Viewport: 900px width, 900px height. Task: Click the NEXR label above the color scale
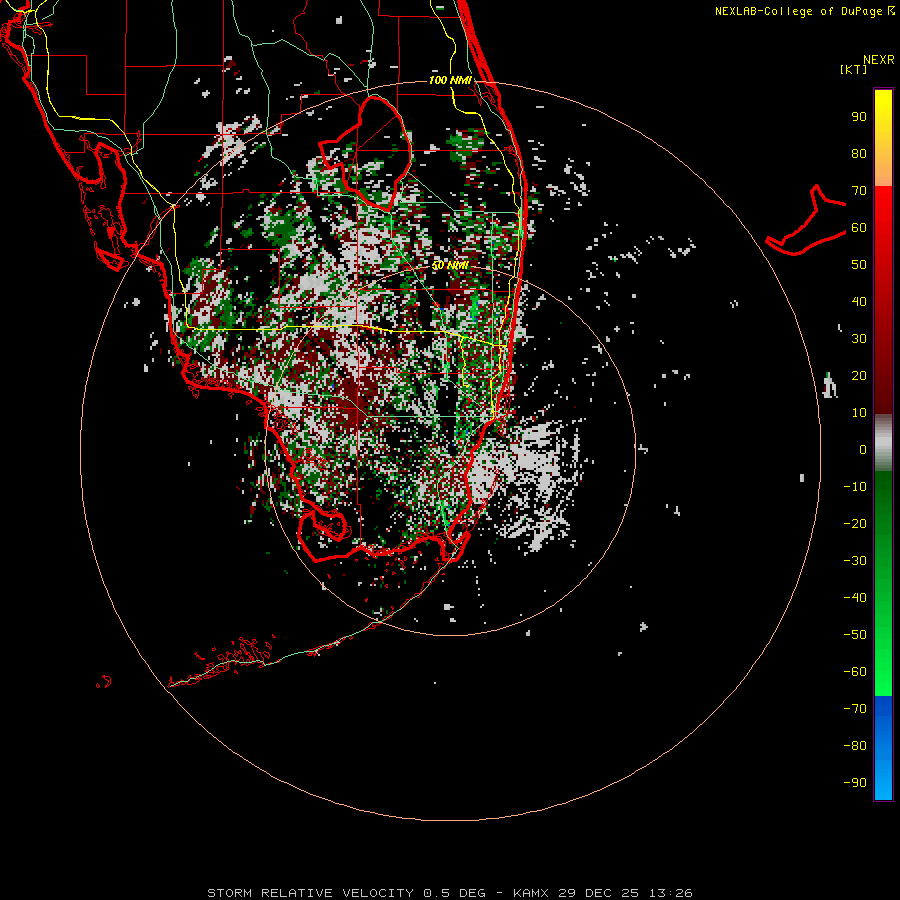(x=878, y=60)
